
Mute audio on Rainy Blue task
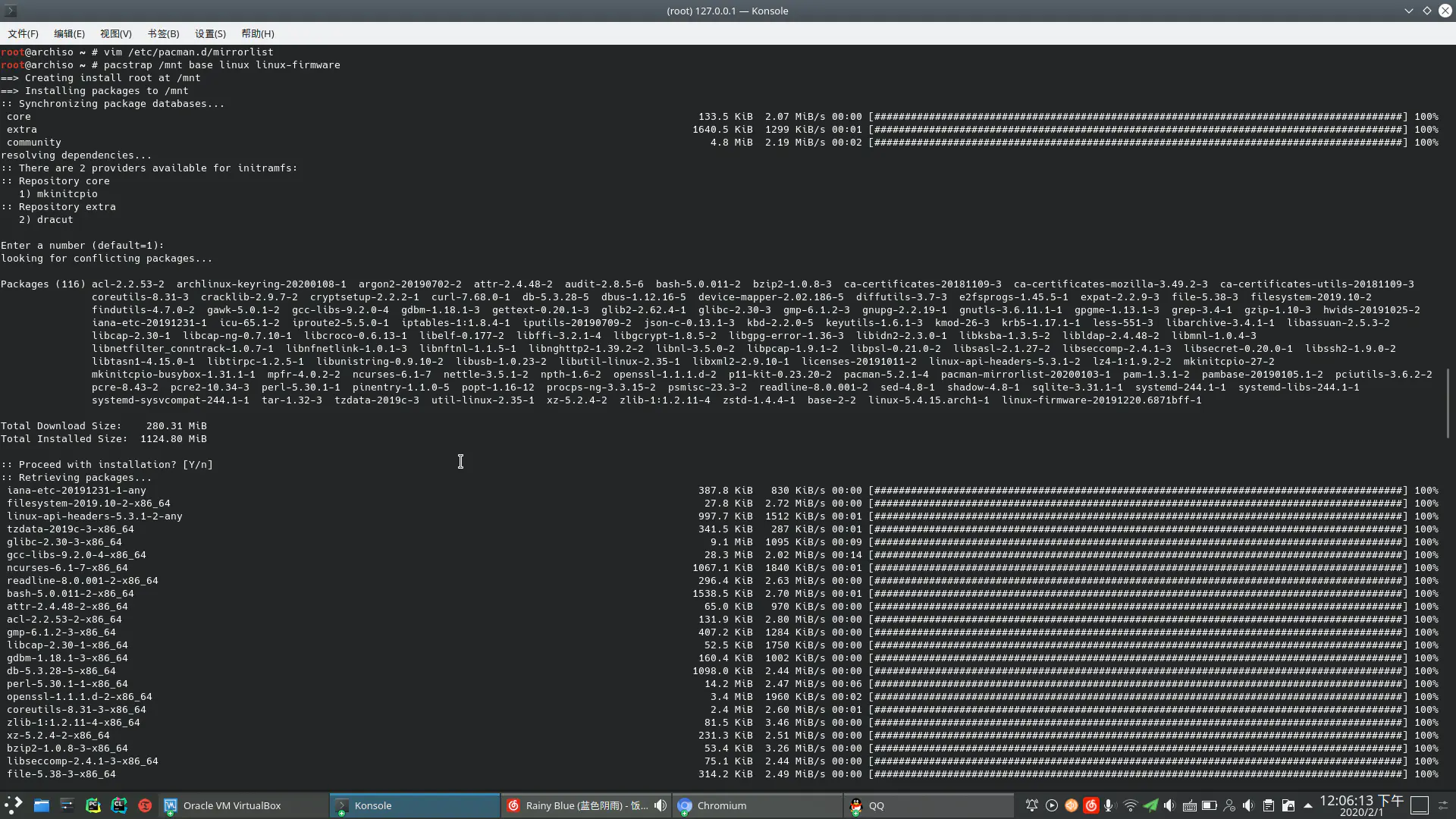(x=661, y=805)
